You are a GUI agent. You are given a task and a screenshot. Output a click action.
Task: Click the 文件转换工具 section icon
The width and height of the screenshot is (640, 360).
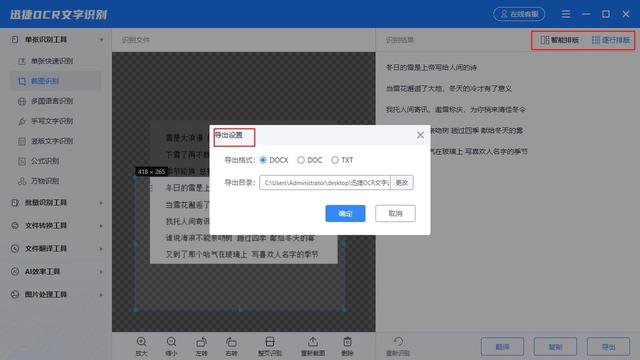click(15, 225)
